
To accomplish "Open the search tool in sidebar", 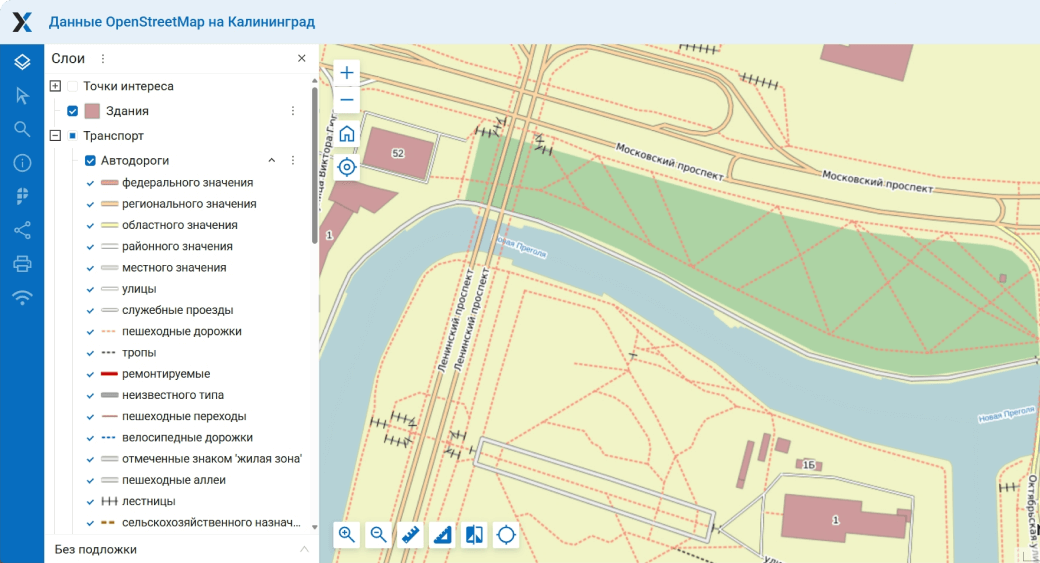I will [x=22, y=129].
